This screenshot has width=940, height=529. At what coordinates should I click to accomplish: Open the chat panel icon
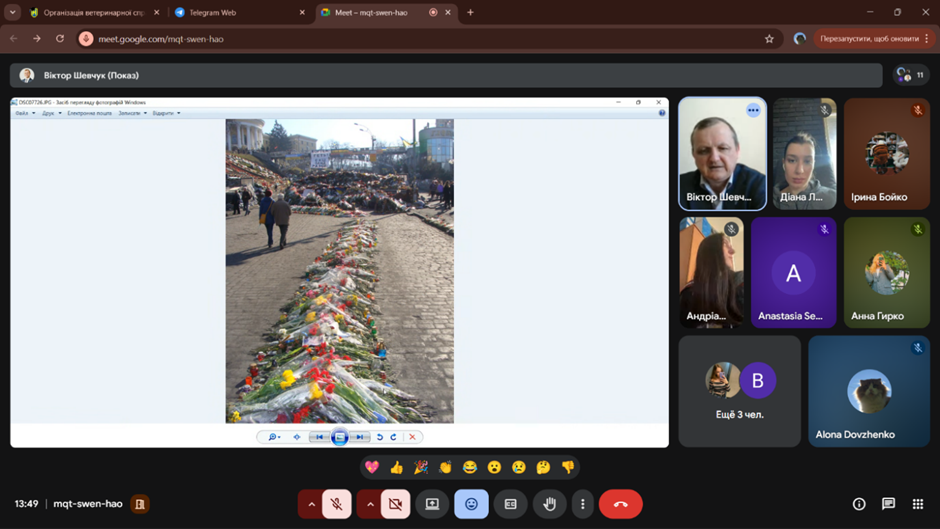click(888, 504)
